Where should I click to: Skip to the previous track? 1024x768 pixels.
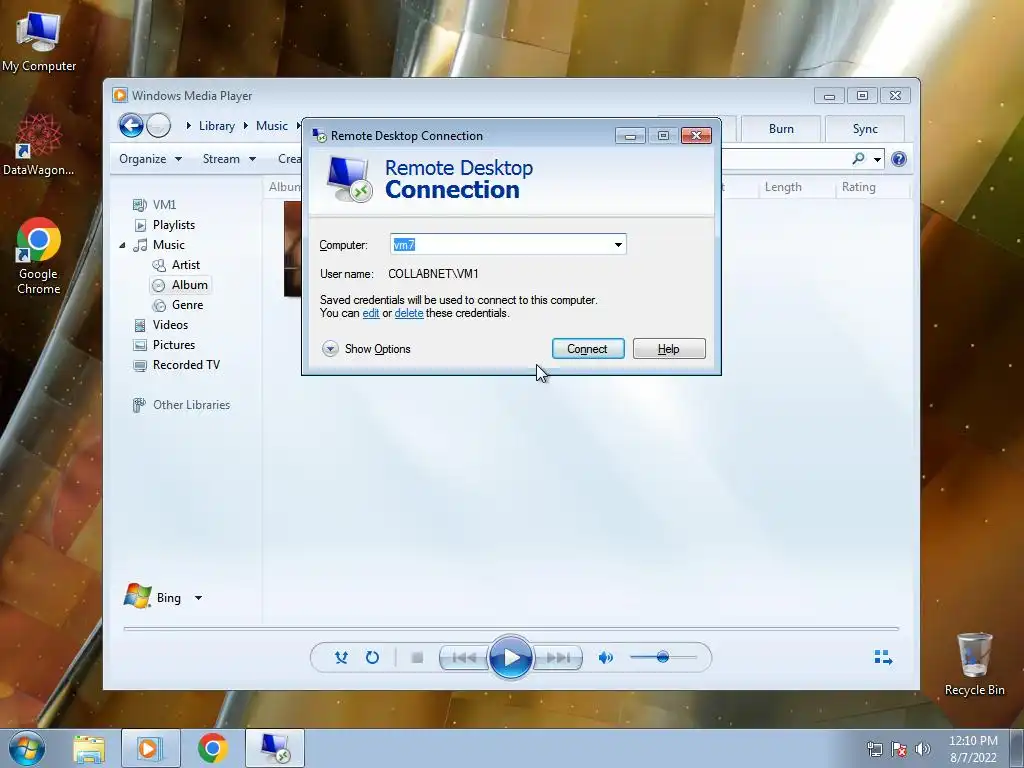click(464, 658)
